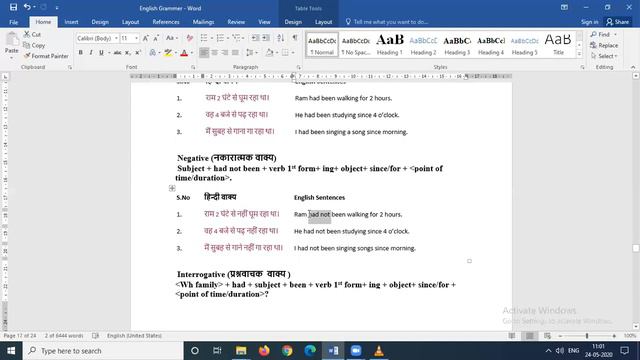The image size is (640, 360).
Task: Switch to Insert tab
Action: (x=71, y=22)
